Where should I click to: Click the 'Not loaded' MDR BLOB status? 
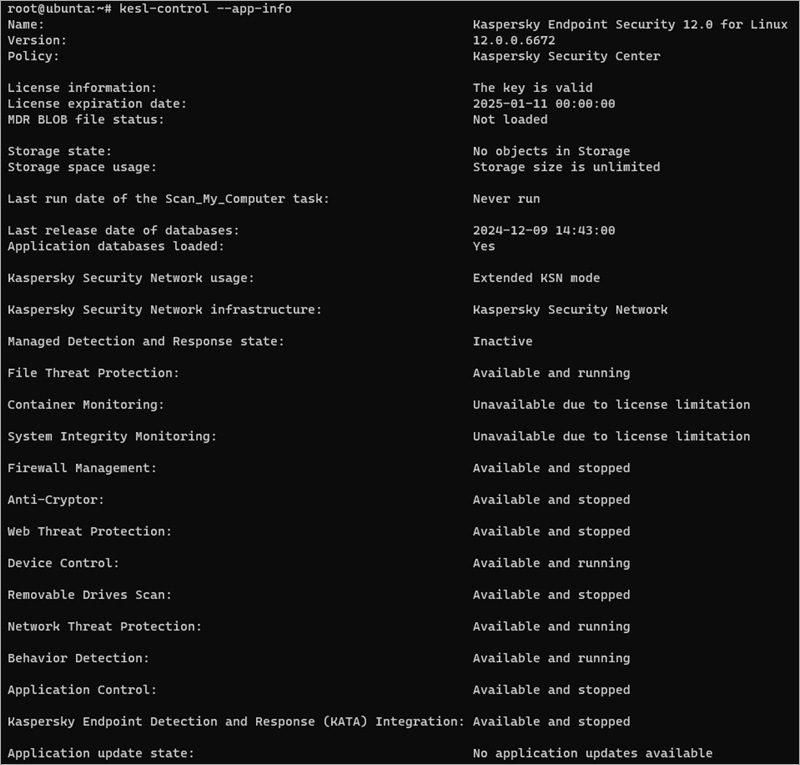[510, 120]
